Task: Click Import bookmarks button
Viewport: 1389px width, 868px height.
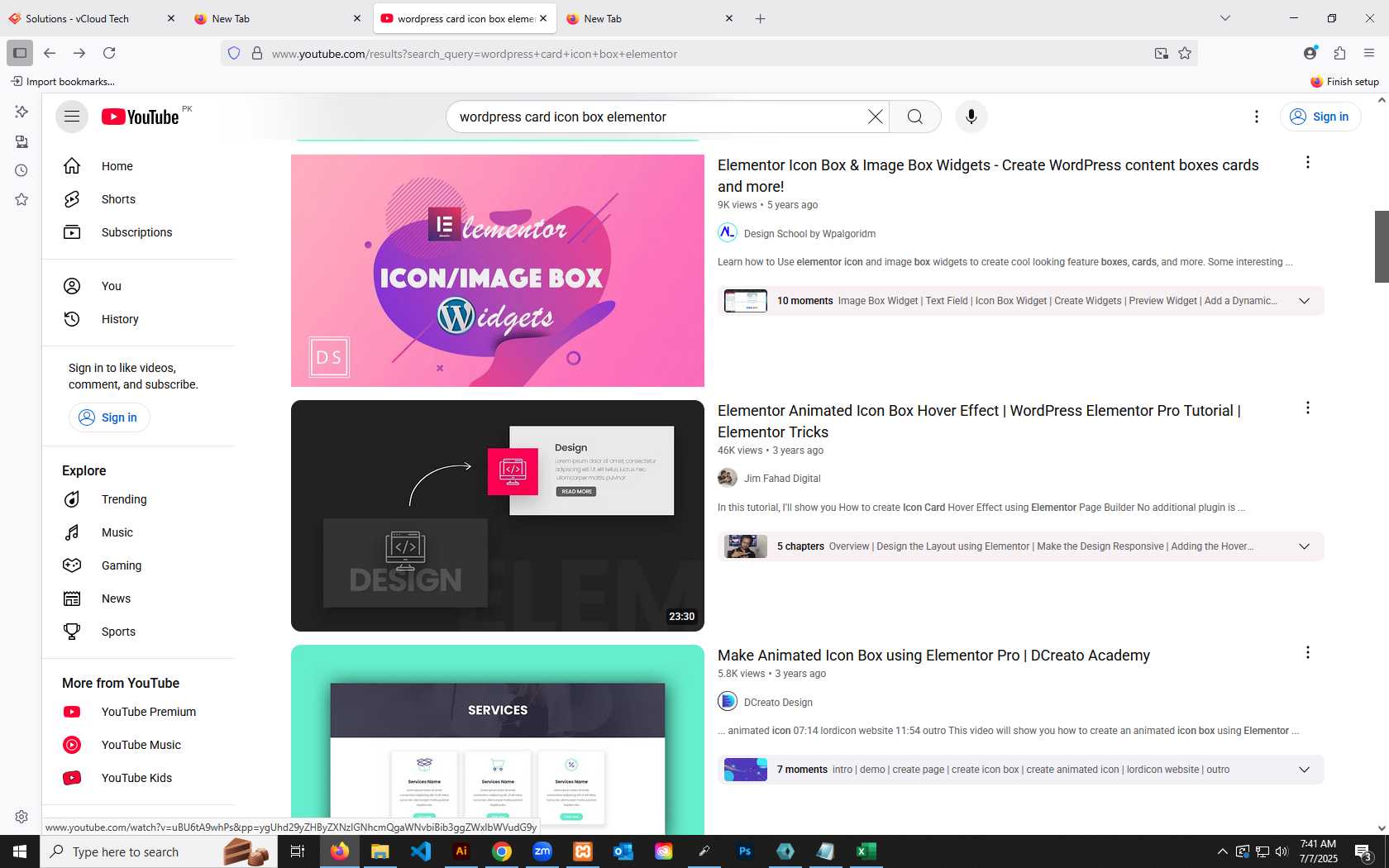Action: pos(63,81)
